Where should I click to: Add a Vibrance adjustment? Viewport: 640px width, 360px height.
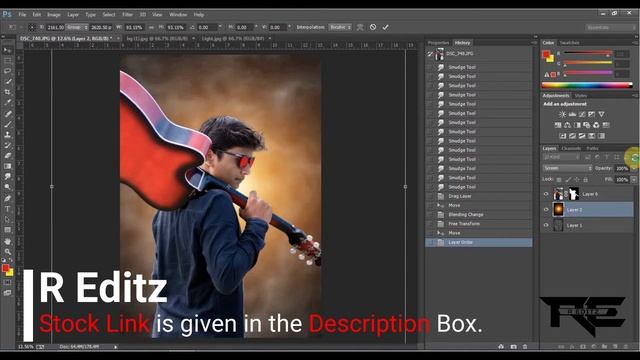[601, 114]
